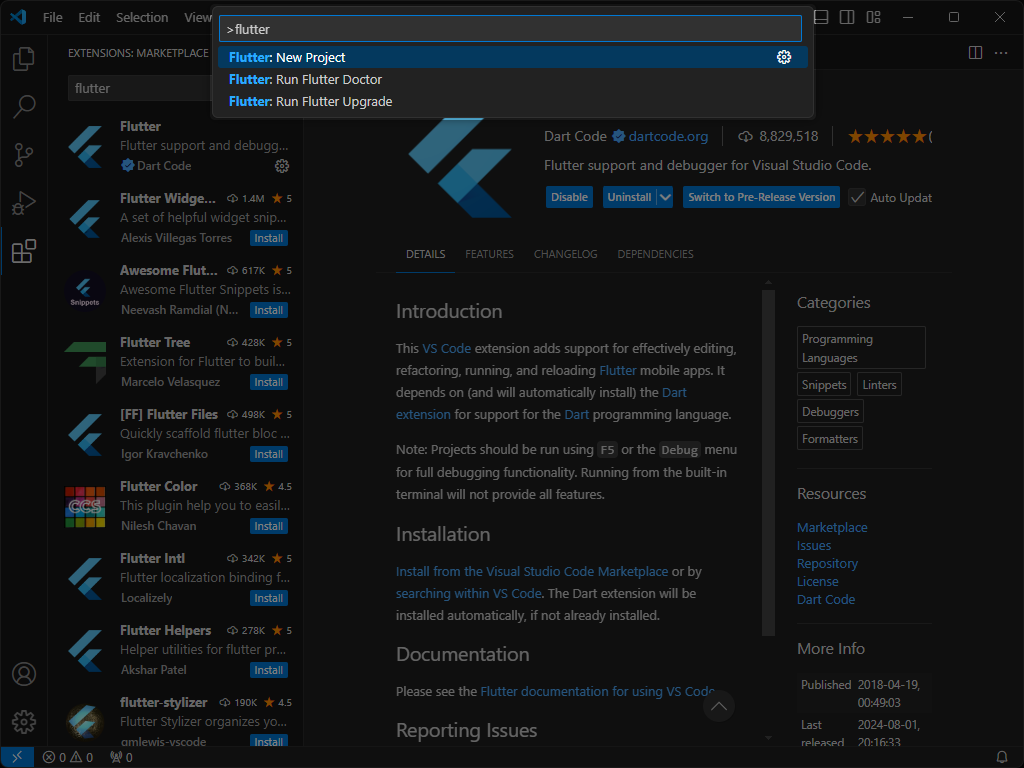Open the Accounts menu icon
The height and width of the screenshot is (768, 1024).
[24, 674]
